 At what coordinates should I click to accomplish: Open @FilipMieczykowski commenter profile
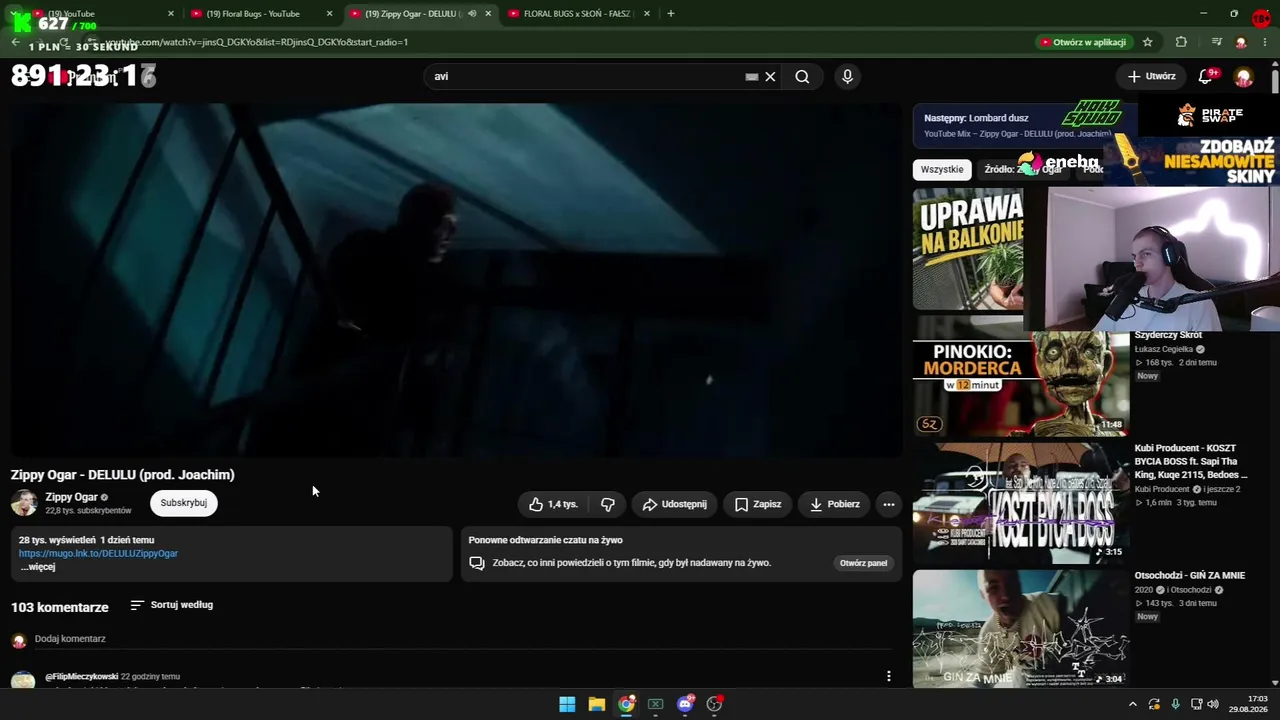pyautogui.click(x=81, y=677)
